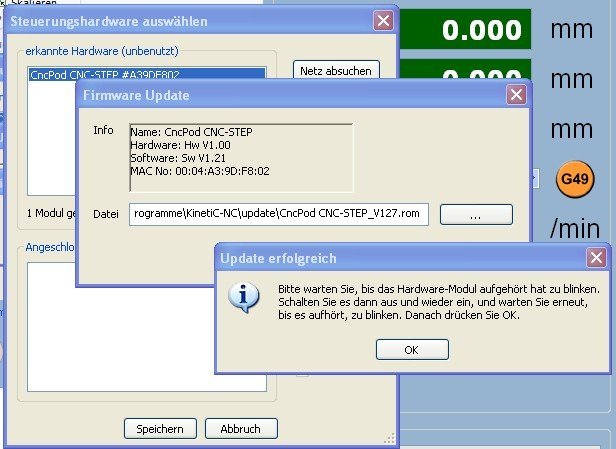Click Netz absuchen button
Viewport: 616px width, 449px height.
[x=336, y=70]
